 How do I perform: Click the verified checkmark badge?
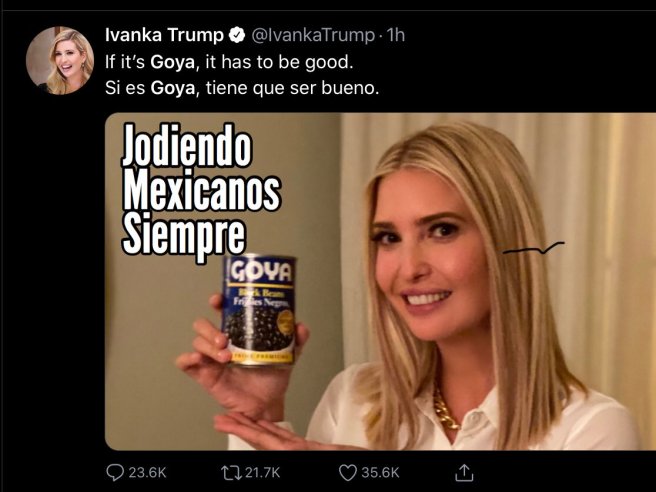(237, 35)
